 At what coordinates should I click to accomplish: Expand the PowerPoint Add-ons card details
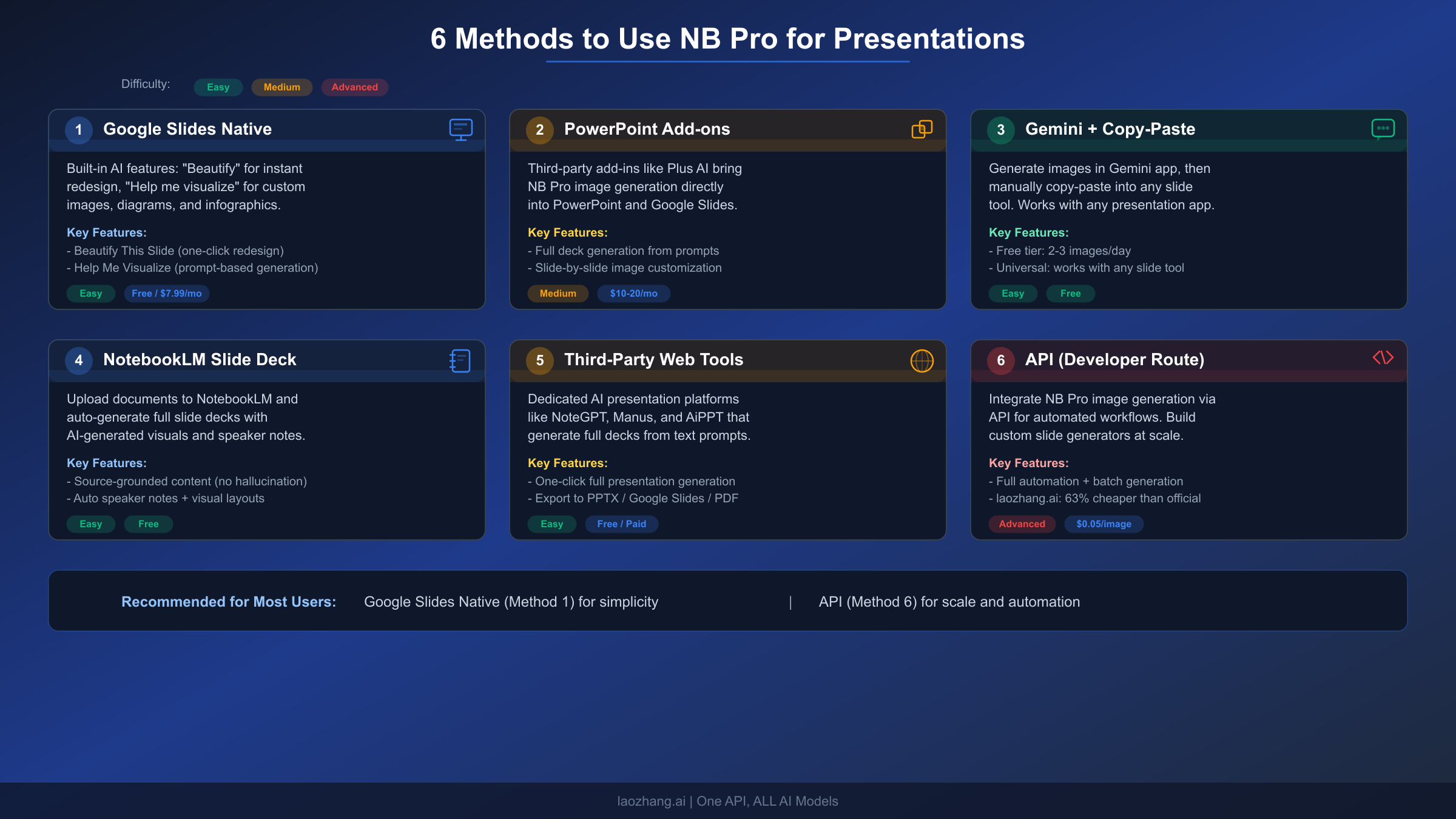coord(647,129)
